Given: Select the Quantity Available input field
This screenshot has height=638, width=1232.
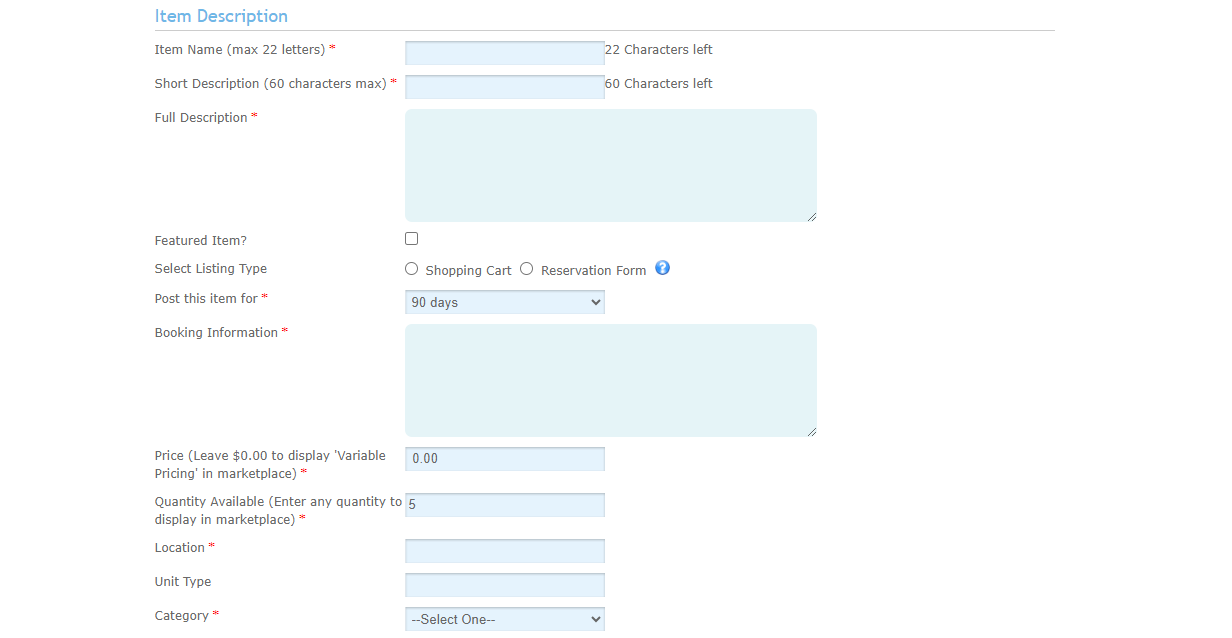Looking at the screenshot, I should [x=504, y=505].
